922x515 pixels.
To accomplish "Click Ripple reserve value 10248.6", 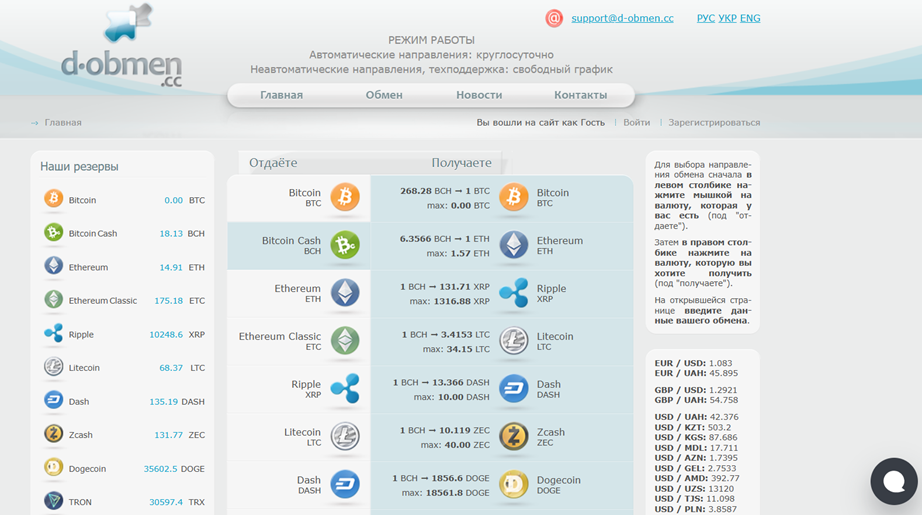I will click(166, 335).
